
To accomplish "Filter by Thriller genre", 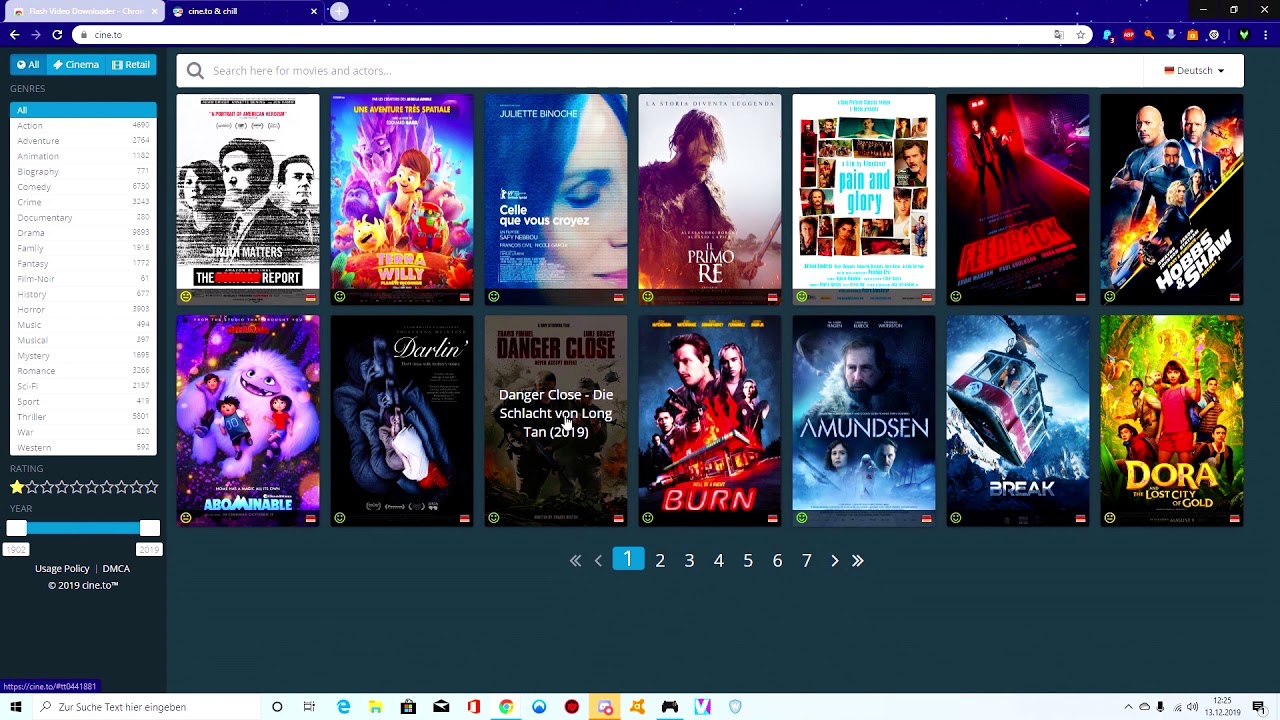I will tap(83, 417).
